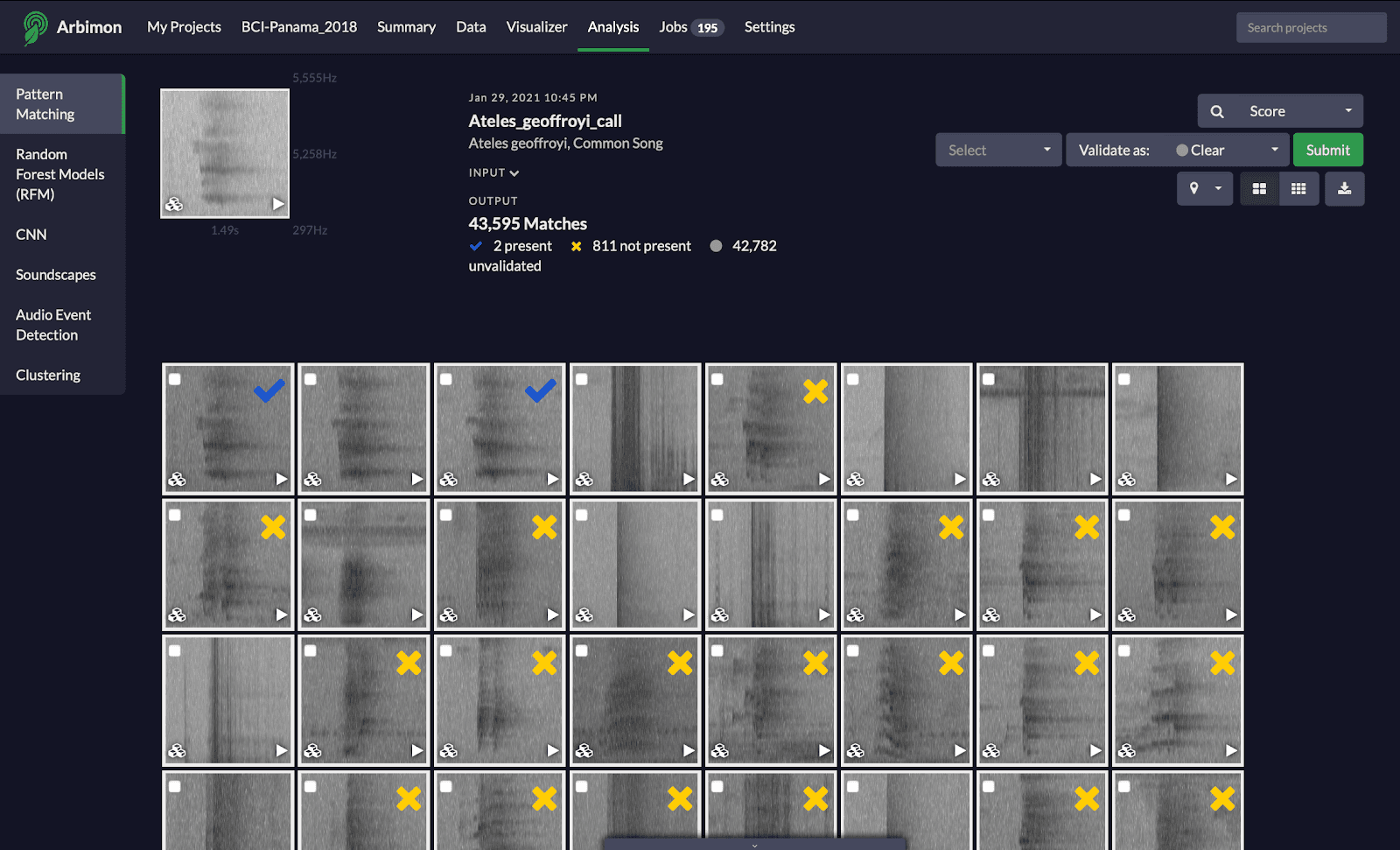The width and height of the screenshot is (1400, 850).
Task: Click boxes icon on second tile, second row
Action: tap(312, 615)
